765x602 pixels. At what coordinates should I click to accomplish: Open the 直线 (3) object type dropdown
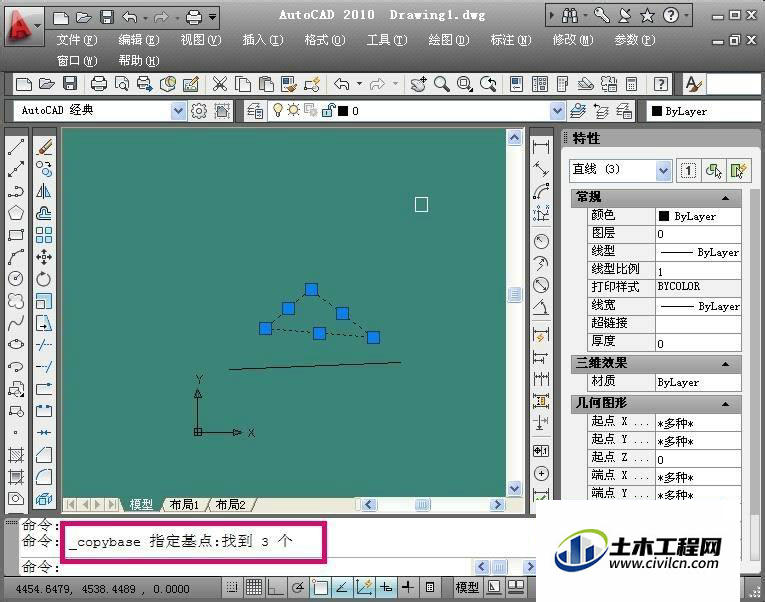663,171
